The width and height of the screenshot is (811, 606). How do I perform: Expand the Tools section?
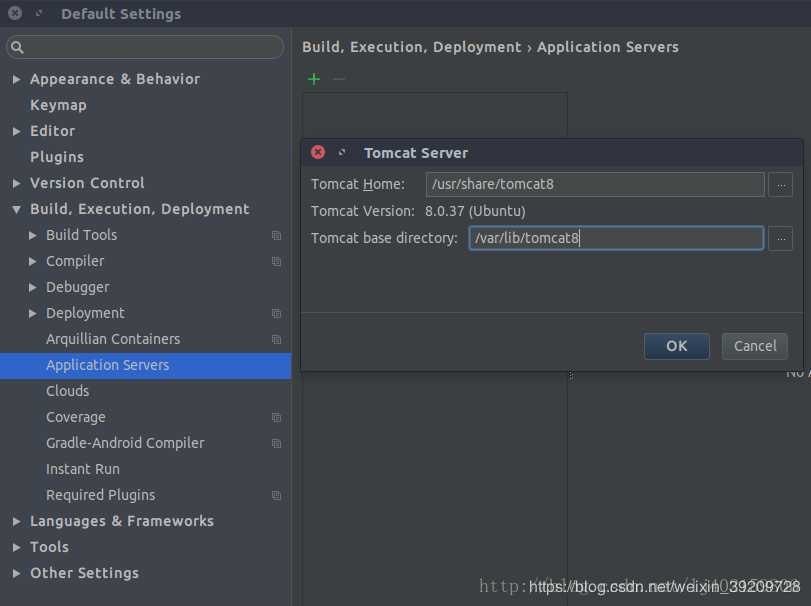tap(17, 547)
